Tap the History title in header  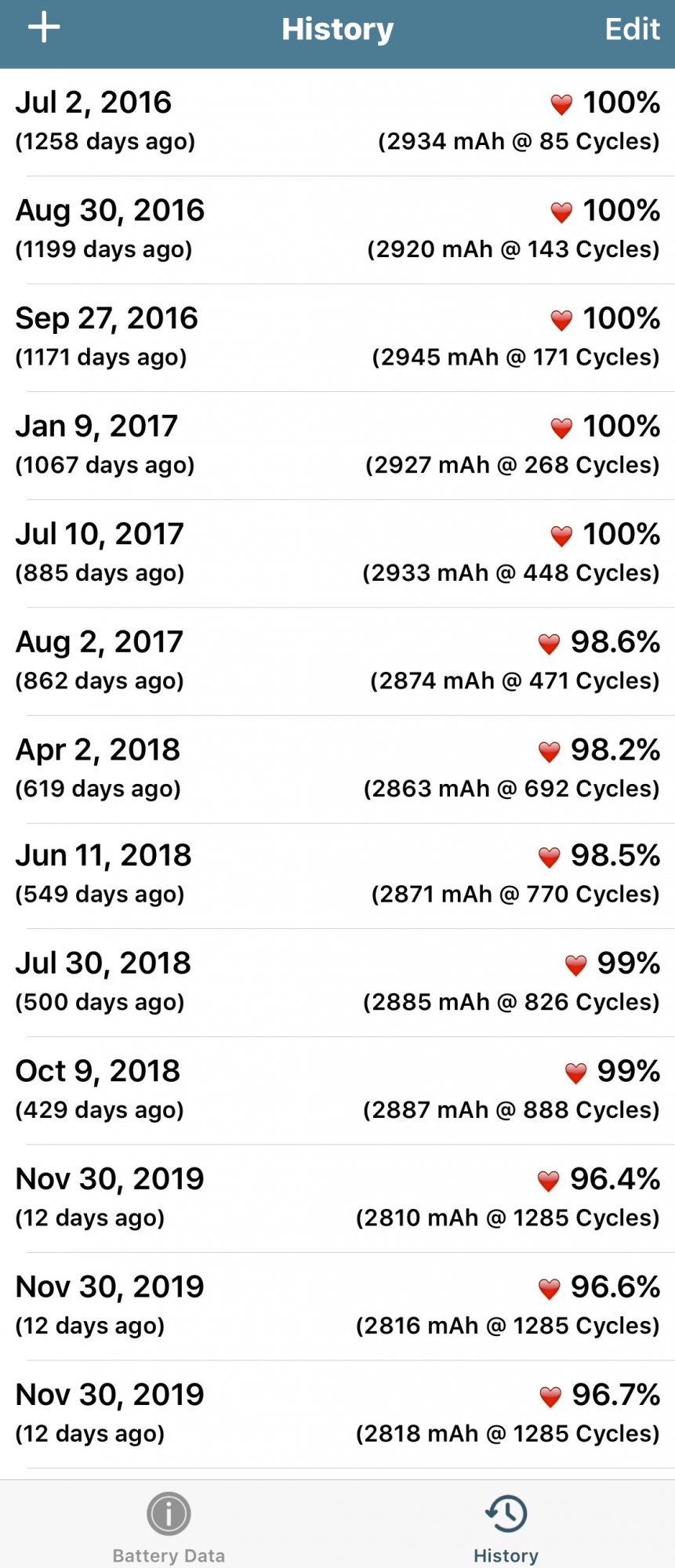(337, 29)
